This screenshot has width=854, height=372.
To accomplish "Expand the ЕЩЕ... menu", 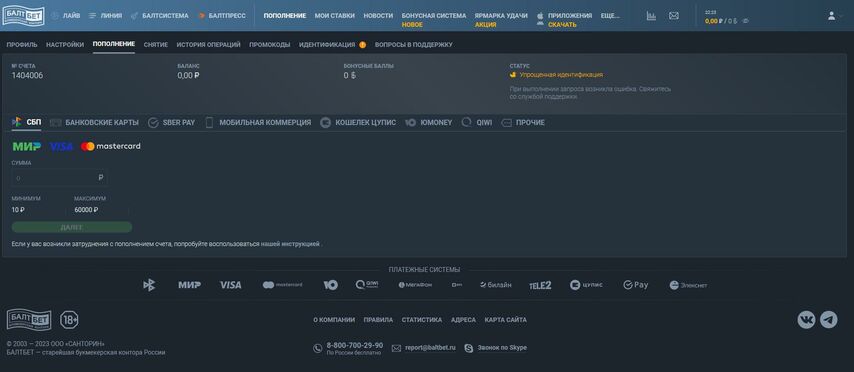I will tap(610, 16).
